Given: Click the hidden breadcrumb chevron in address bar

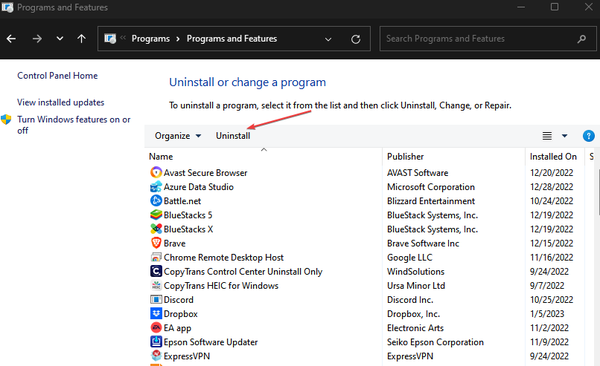Looking at the screenshot, I should 123,38.
